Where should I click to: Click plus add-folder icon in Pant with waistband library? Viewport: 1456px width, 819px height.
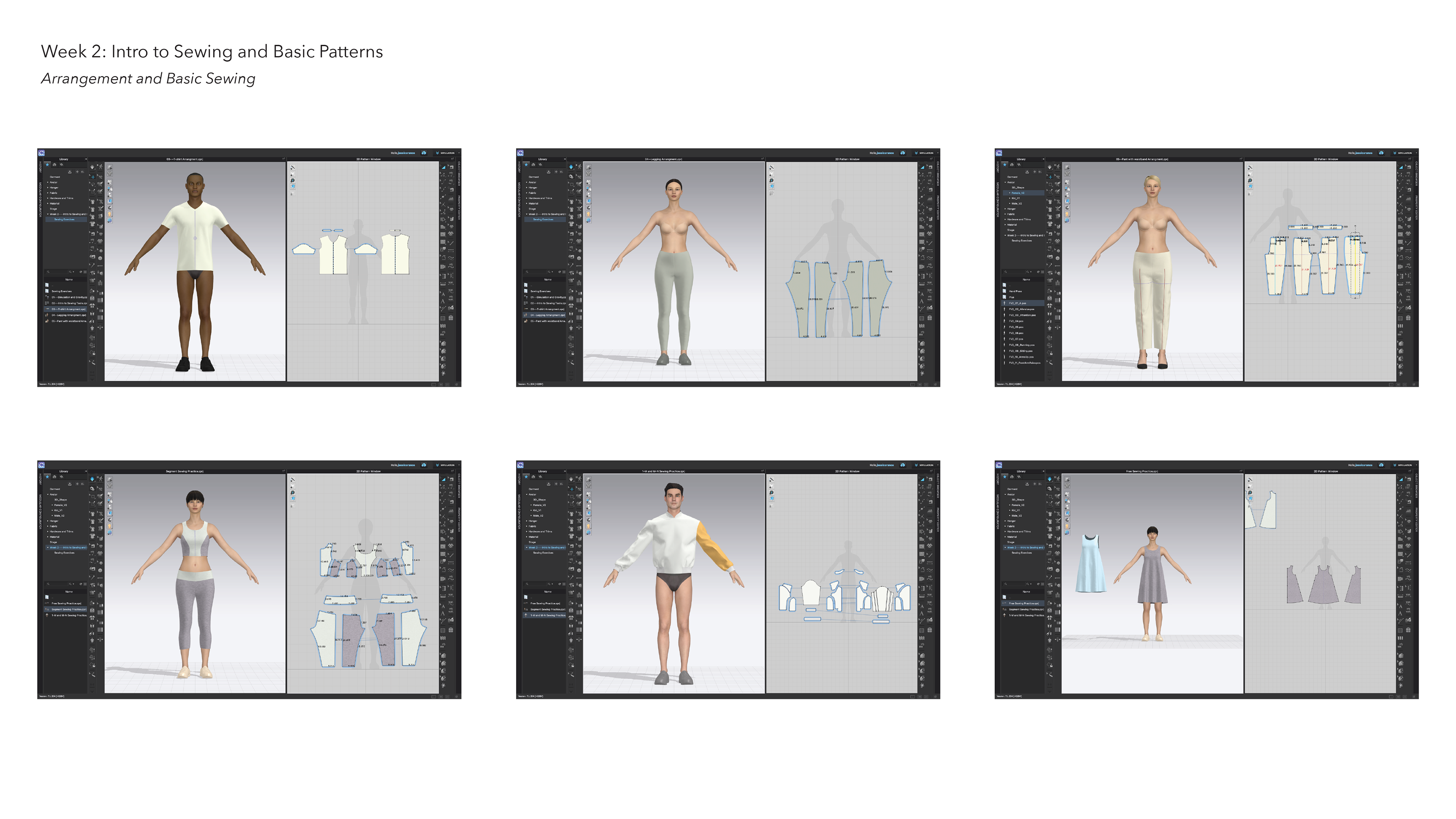[x=1035, y=172]
